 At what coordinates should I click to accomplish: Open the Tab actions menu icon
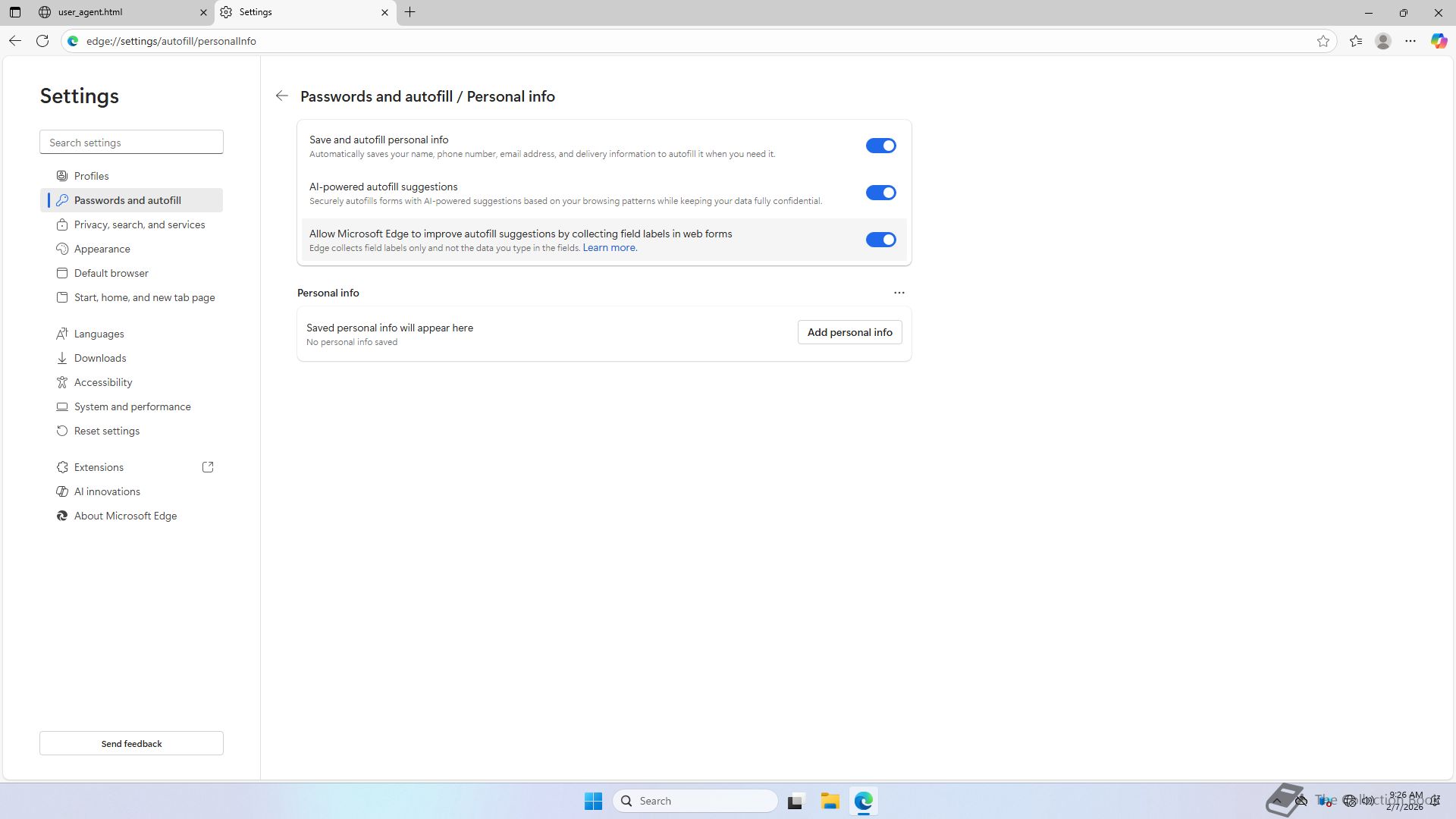[14, 12]
